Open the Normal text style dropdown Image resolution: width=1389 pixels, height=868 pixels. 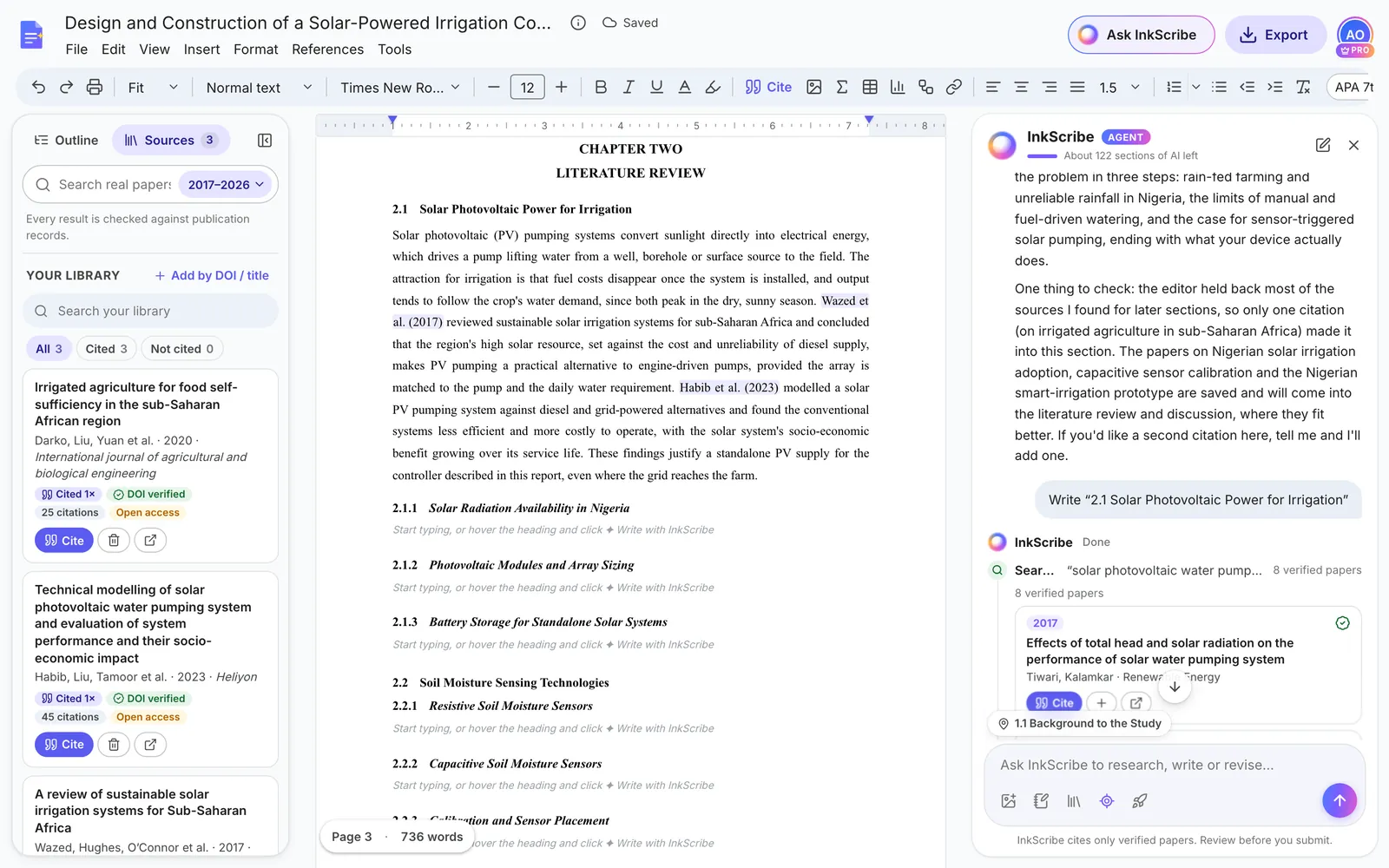click(x=259, y=87)
